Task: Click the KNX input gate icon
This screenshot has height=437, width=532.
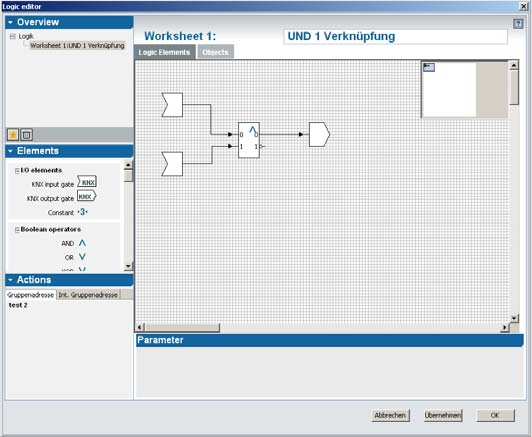Action: 87,182
